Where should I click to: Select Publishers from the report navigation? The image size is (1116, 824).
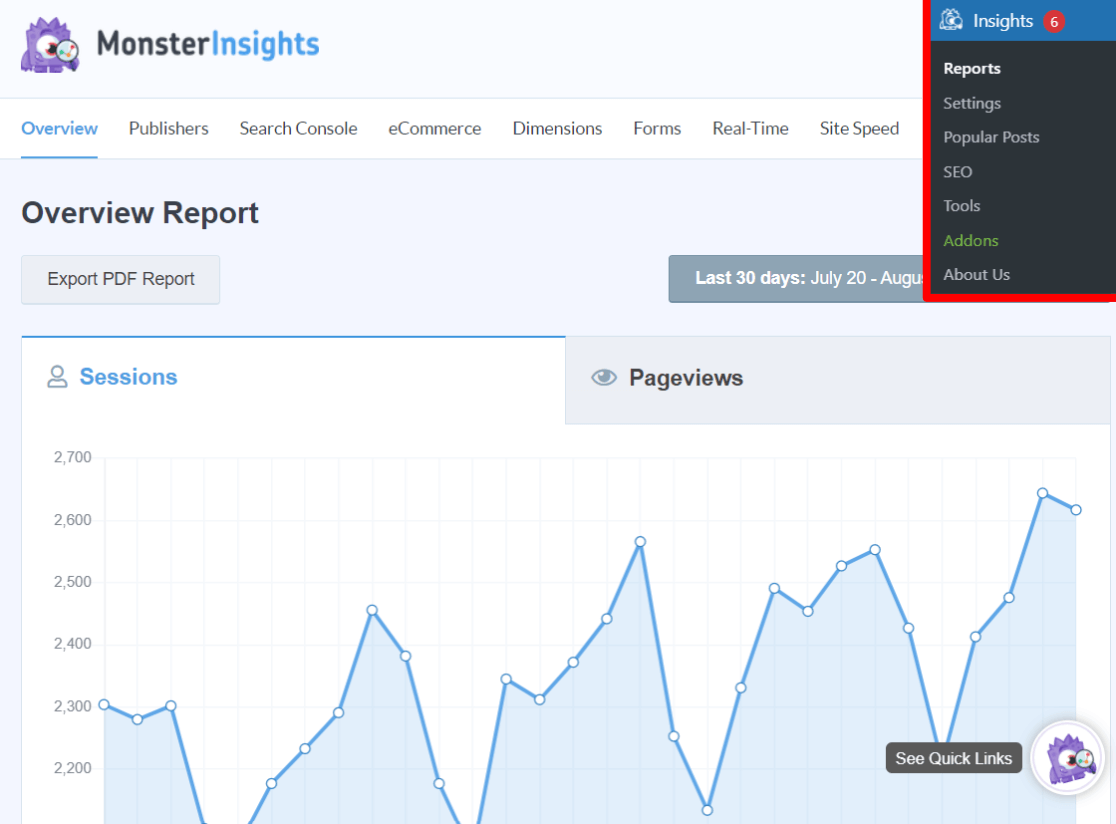coord(167,129)
